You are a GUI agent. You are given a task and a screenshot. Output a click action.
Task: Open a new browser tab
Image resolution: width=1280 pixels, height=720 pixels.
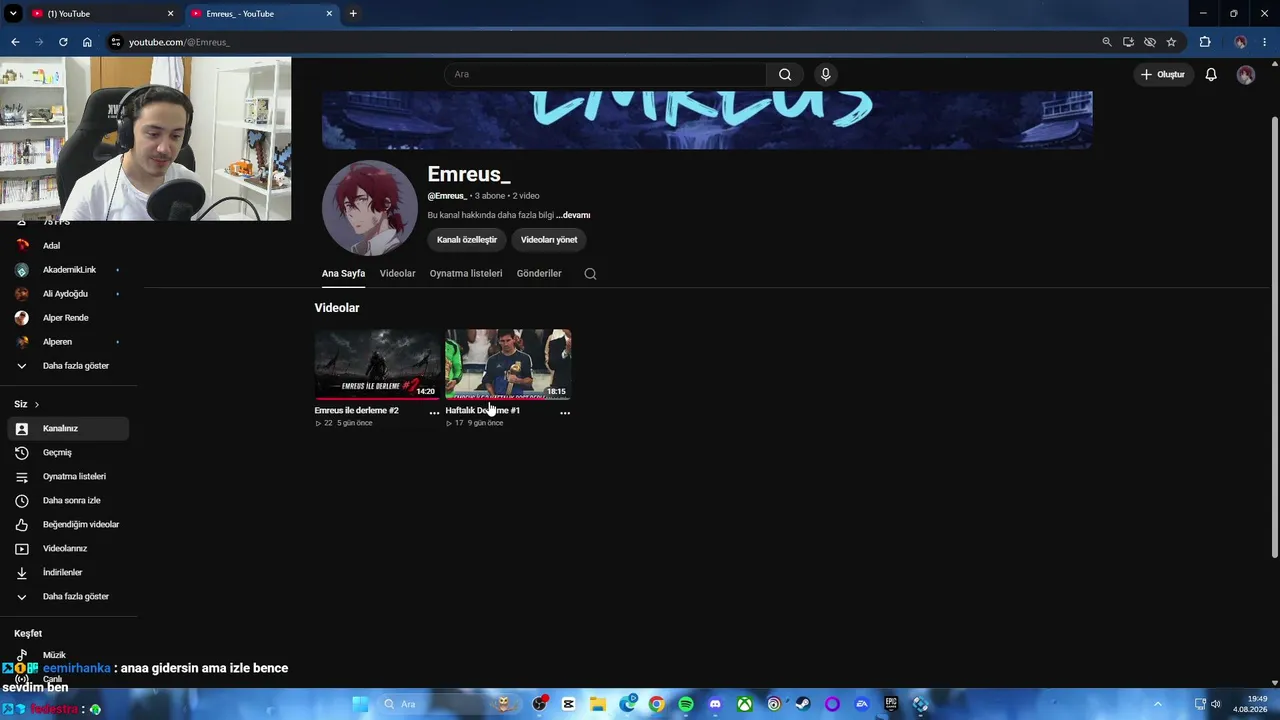(x=353, y=14)
